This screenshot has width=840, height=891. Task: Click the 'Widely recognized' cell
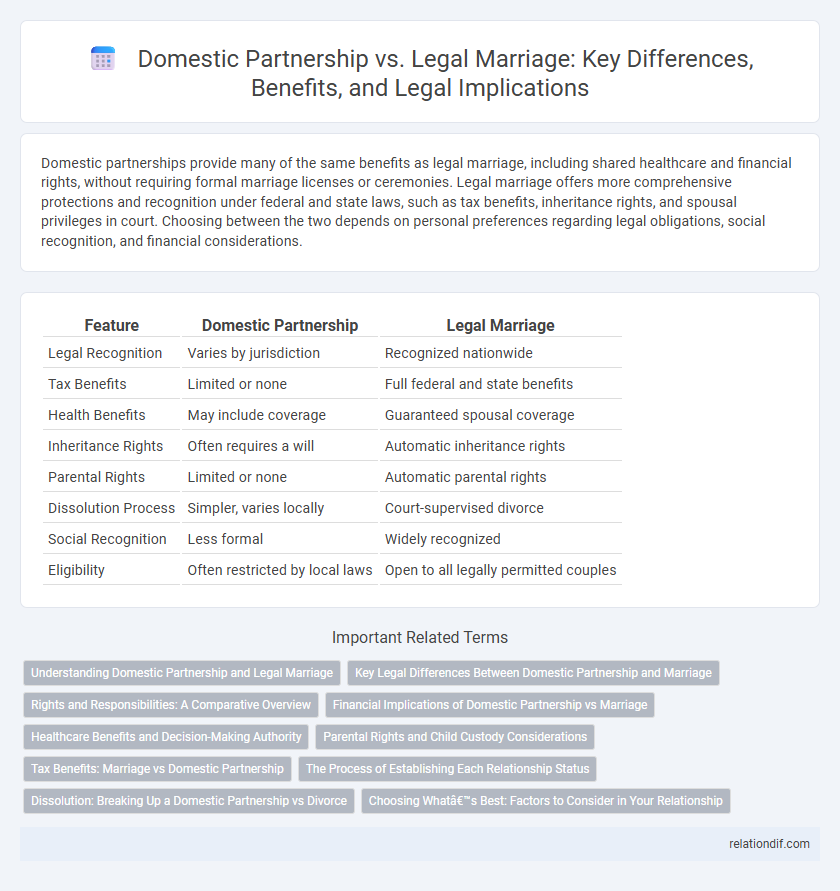click(442, 539)
